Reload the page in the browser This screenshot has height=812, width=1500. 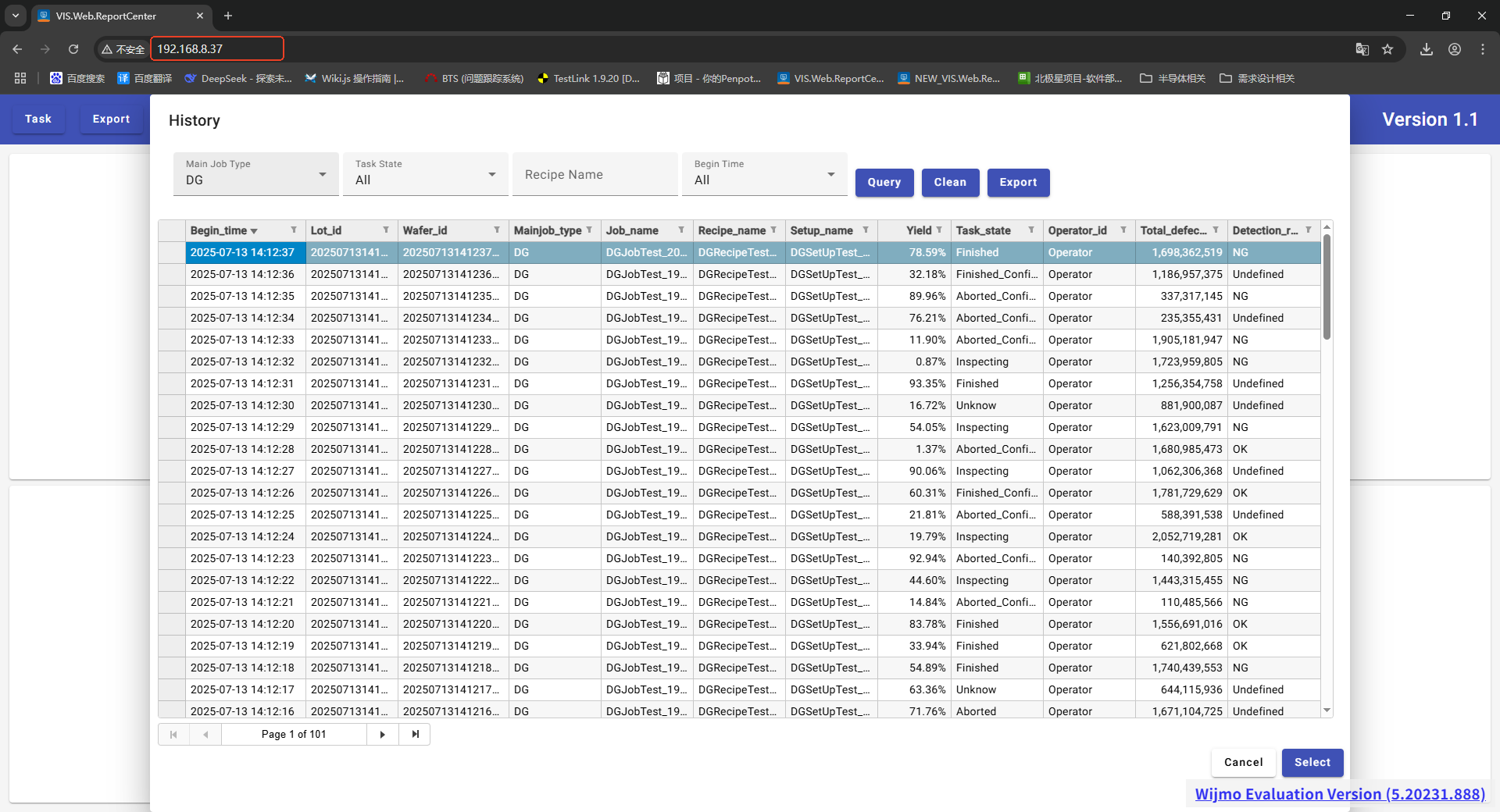[73, 49]
